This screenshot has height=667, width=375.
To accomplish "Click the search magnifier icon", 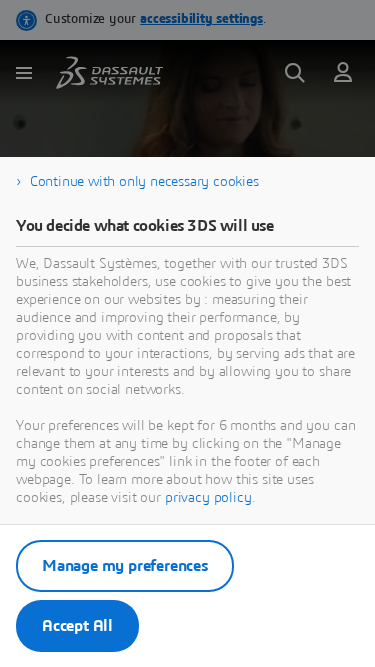I will coord(295,73).
